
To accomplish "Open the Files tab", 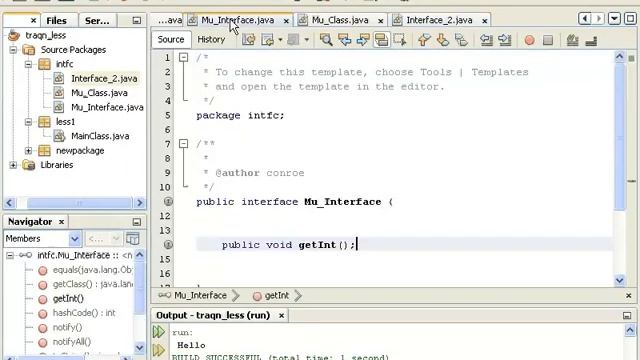I will tap(56, 20).
